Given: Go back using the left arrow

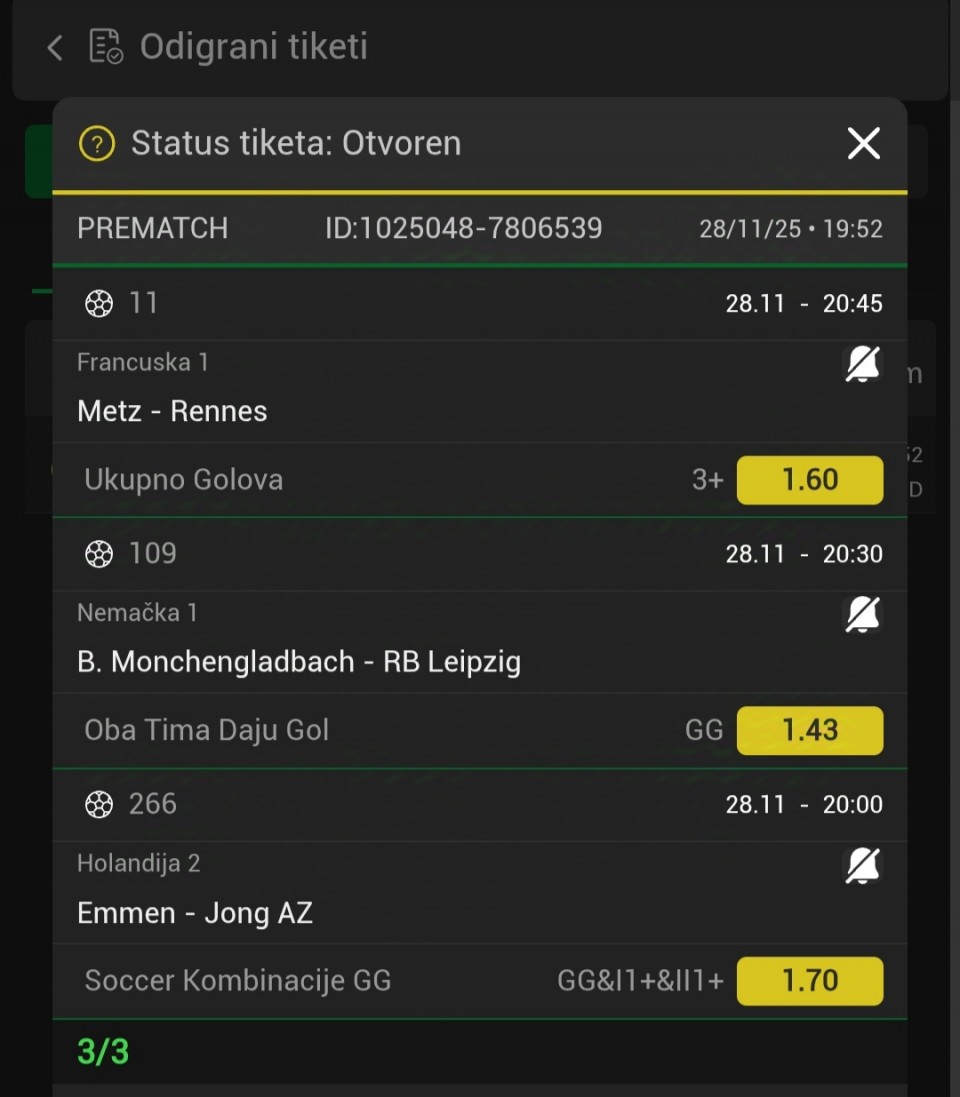Looking at the screenshot, I should pos(55,47).
